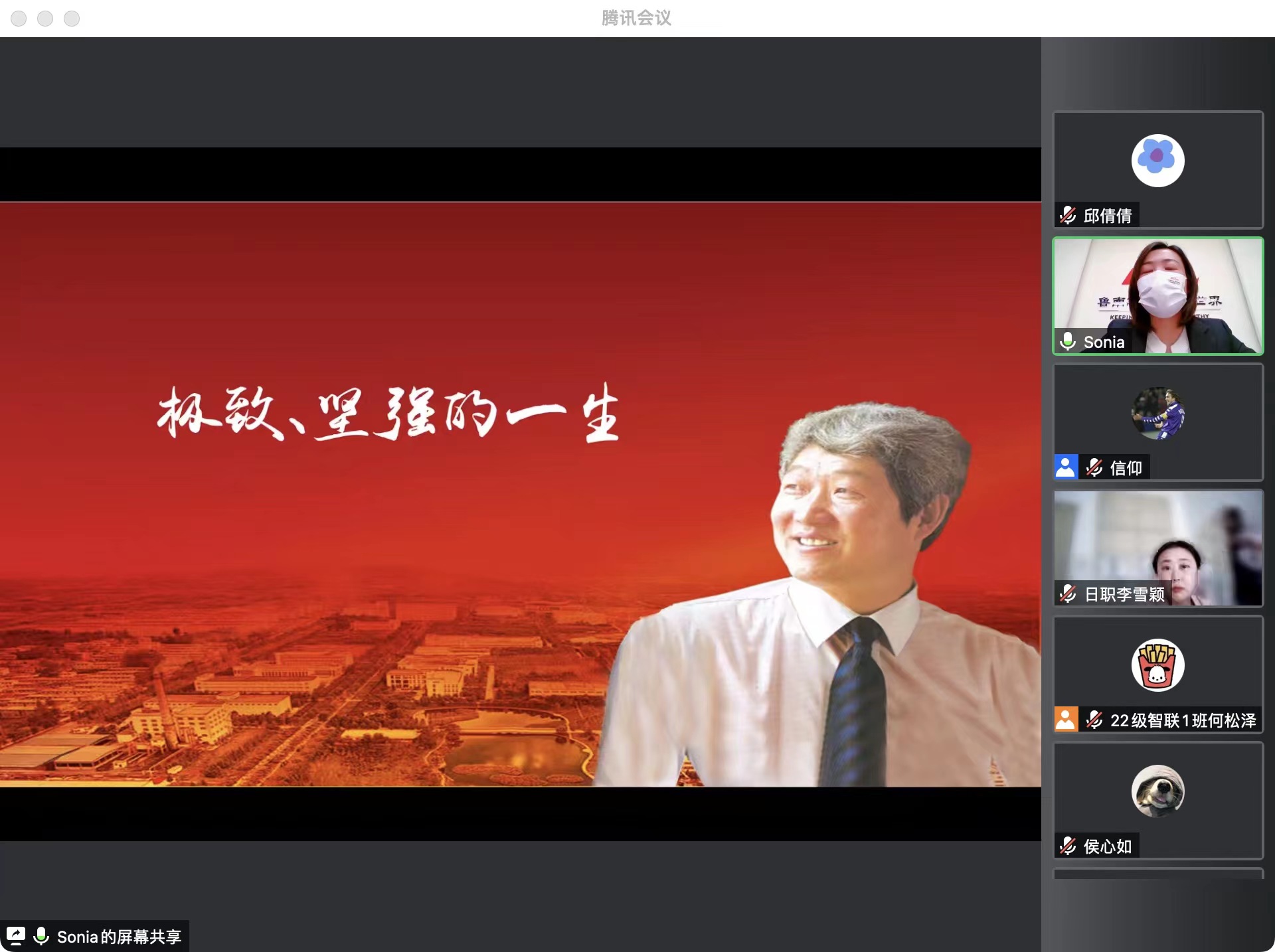Select 信仰's soccer player avatar
Screen dimensions: 1275x952
coord(1157,413)
